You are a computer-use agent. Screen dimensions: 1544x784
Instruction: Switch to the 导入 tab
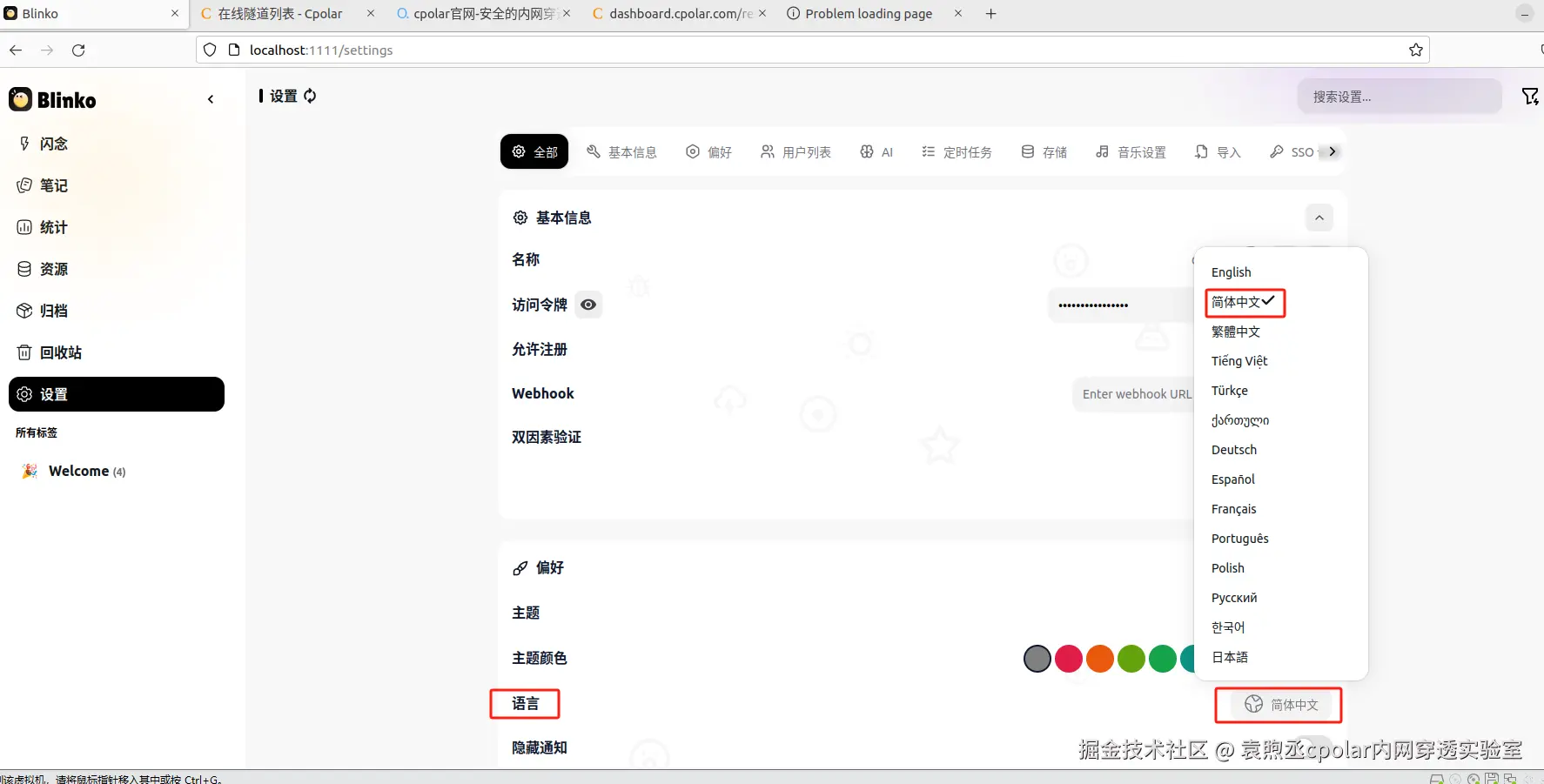[1218, 151]
